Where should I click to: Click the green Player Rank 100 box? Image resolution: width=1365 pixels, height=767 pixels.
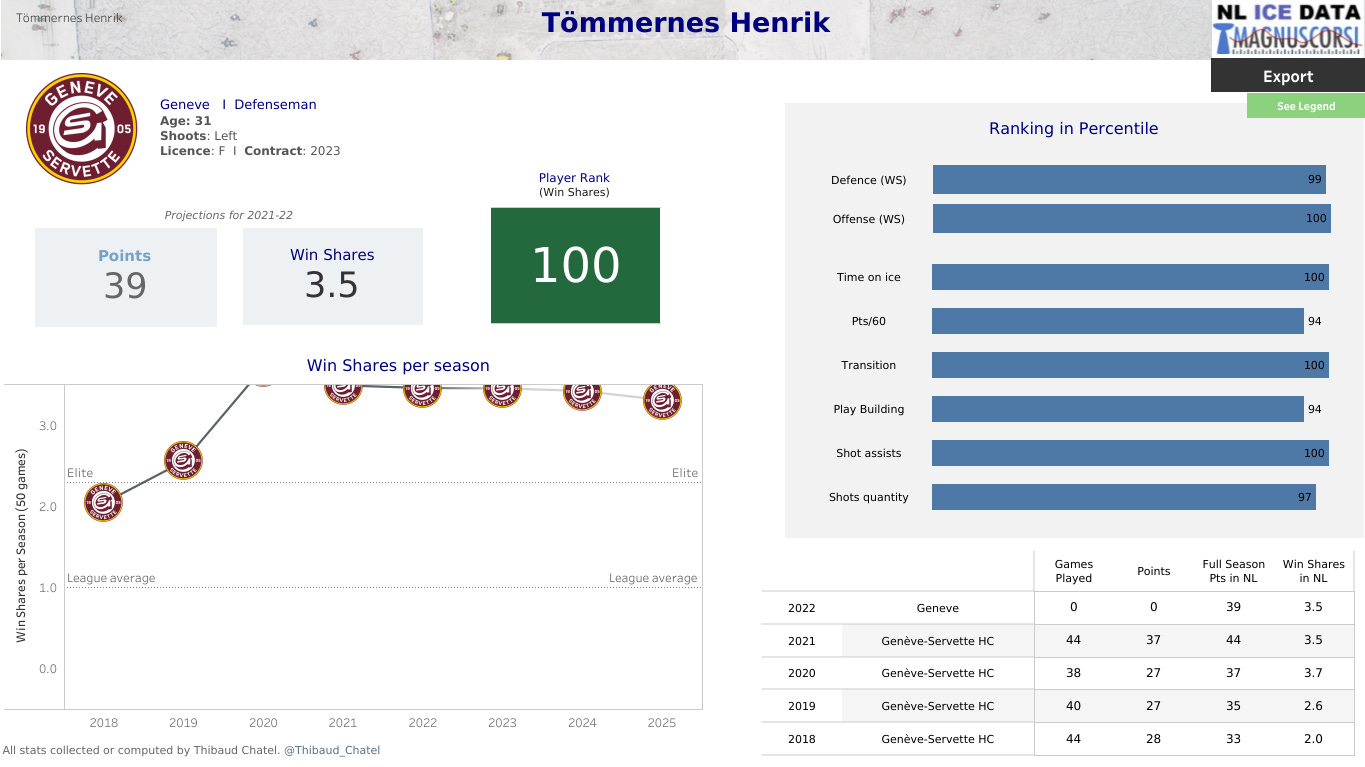pyautogui.click(x=575, y=265)
